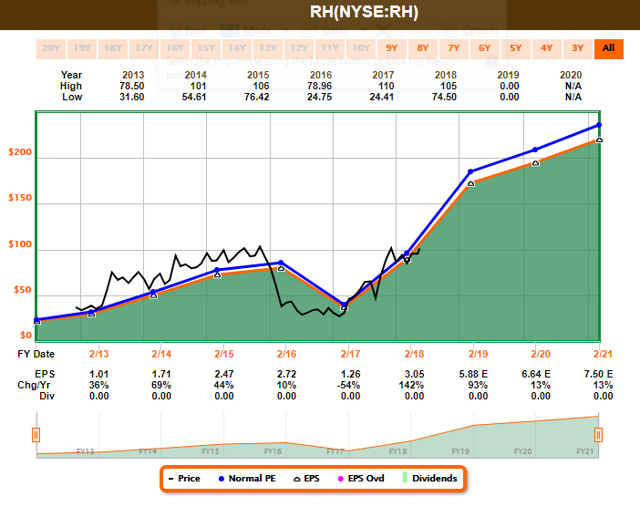Click the 5.88 E EPS estimate
Viewport: 640px width, 507px height.
click(x=473, y=374)
